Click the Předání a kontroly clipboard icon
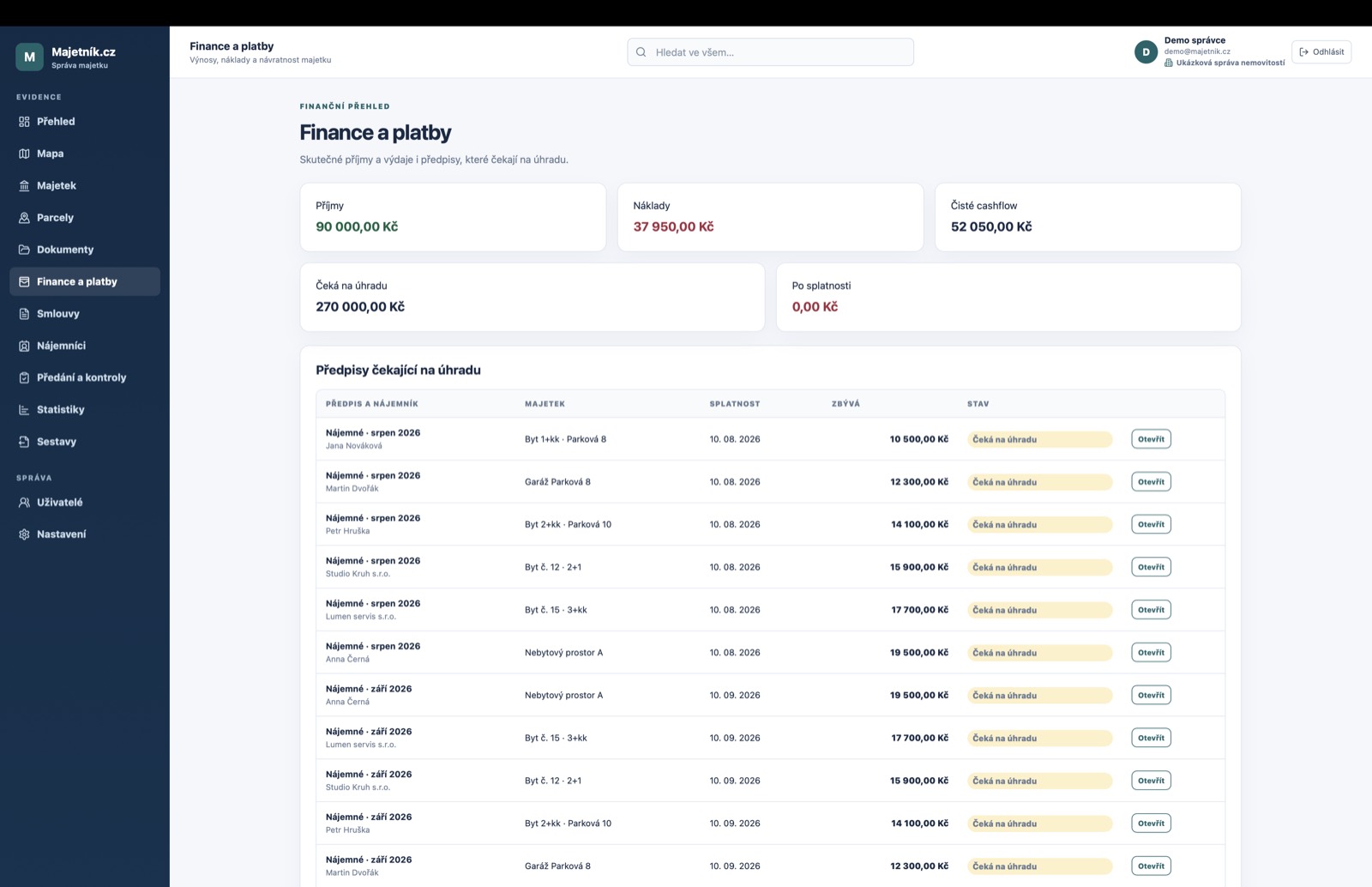 point(24,377)
